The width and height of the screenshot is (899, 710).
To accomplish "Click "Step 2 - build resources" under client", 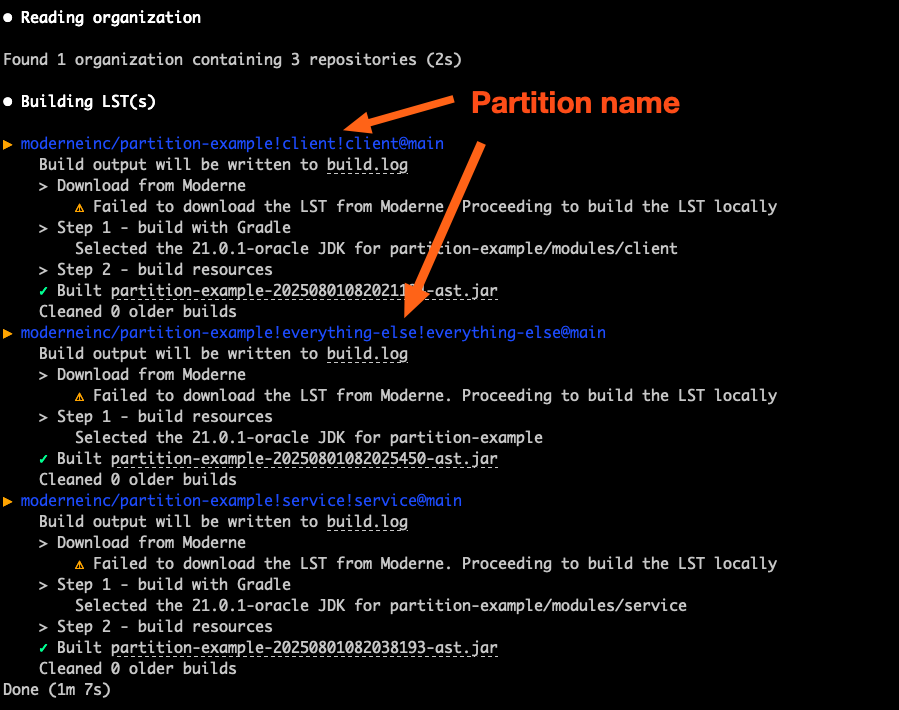I will (x=165, y=270).
